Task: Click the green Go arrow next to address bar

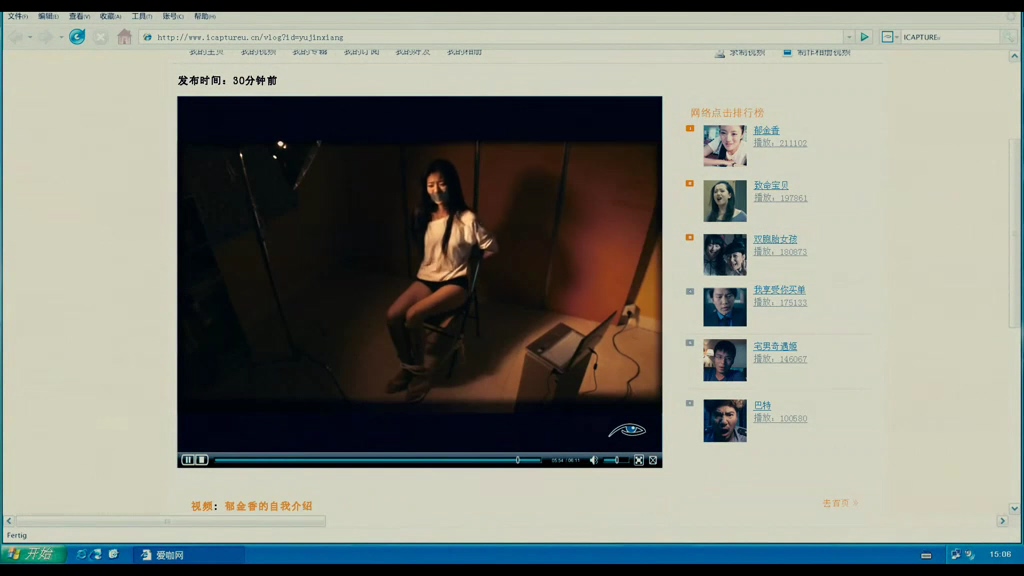Action: 865,37
